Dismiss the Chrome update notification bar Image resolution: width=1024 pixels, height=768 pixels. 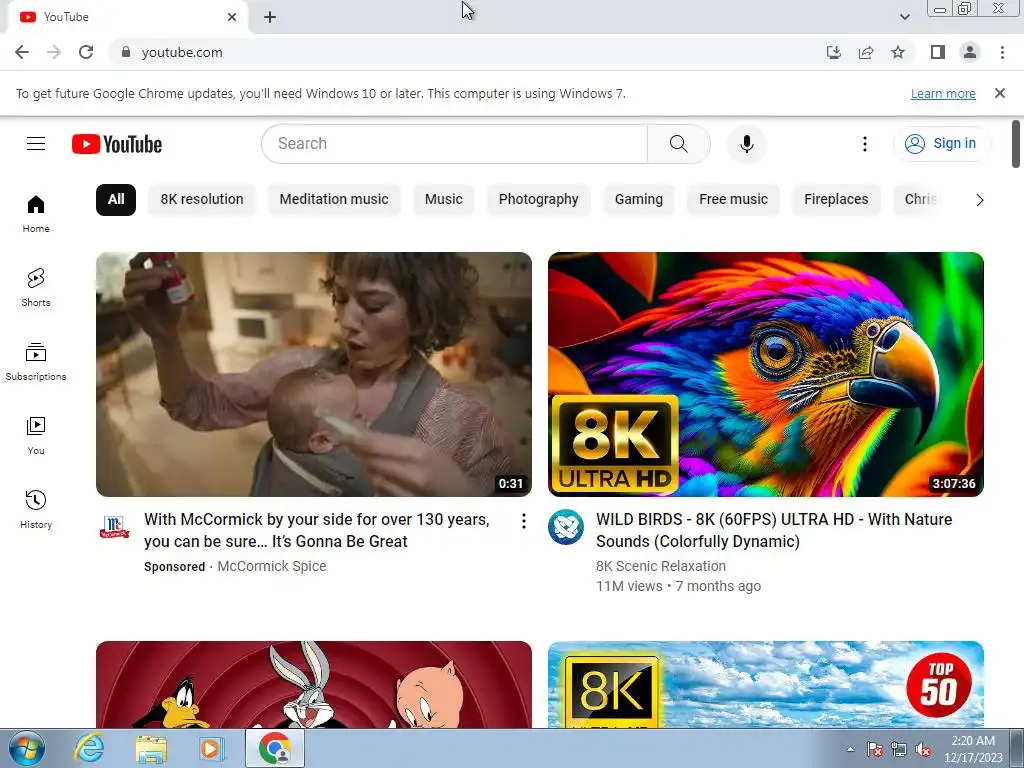1000,93
